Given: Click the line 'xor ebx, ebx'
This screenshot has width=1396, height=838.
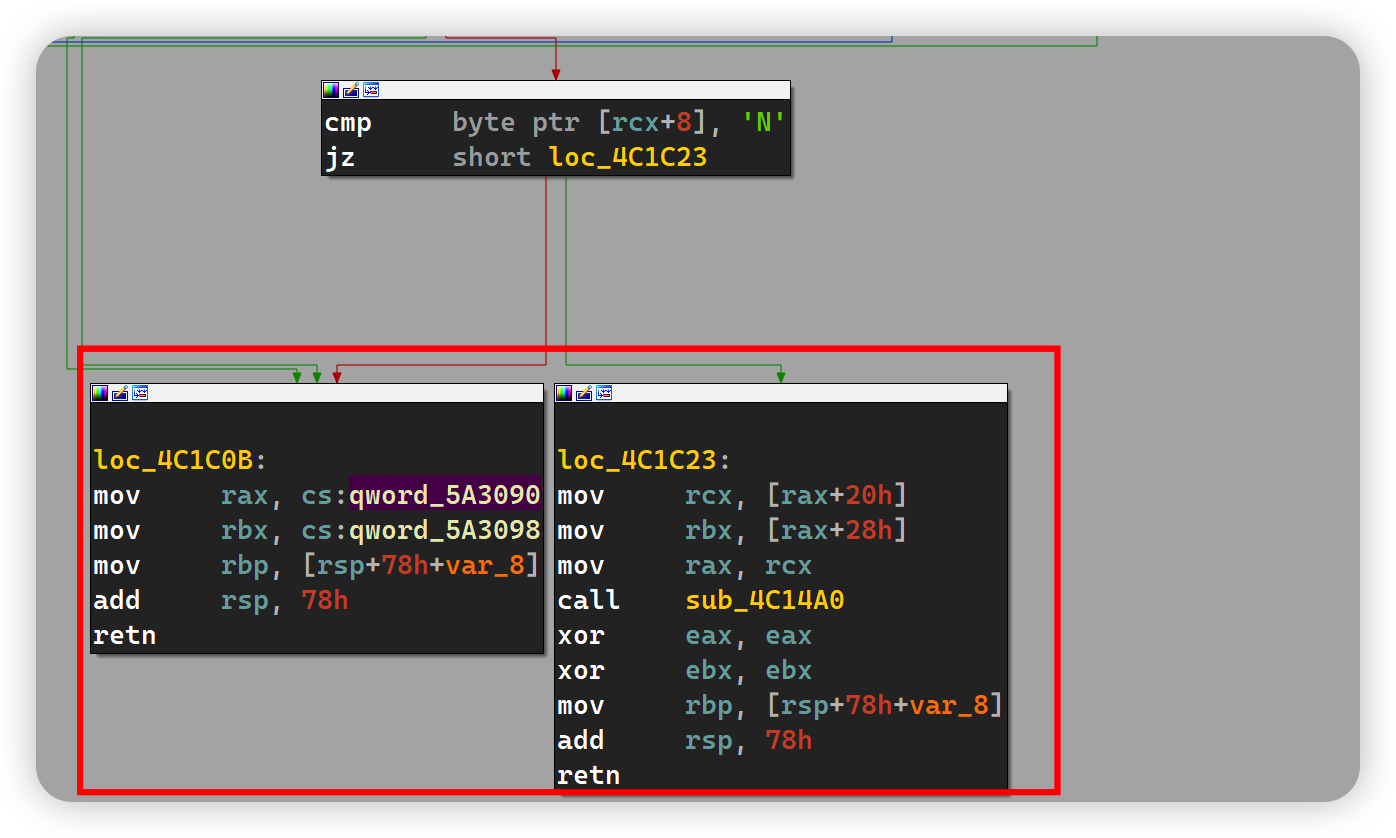Looking at the screenshot, I should 685,670.
